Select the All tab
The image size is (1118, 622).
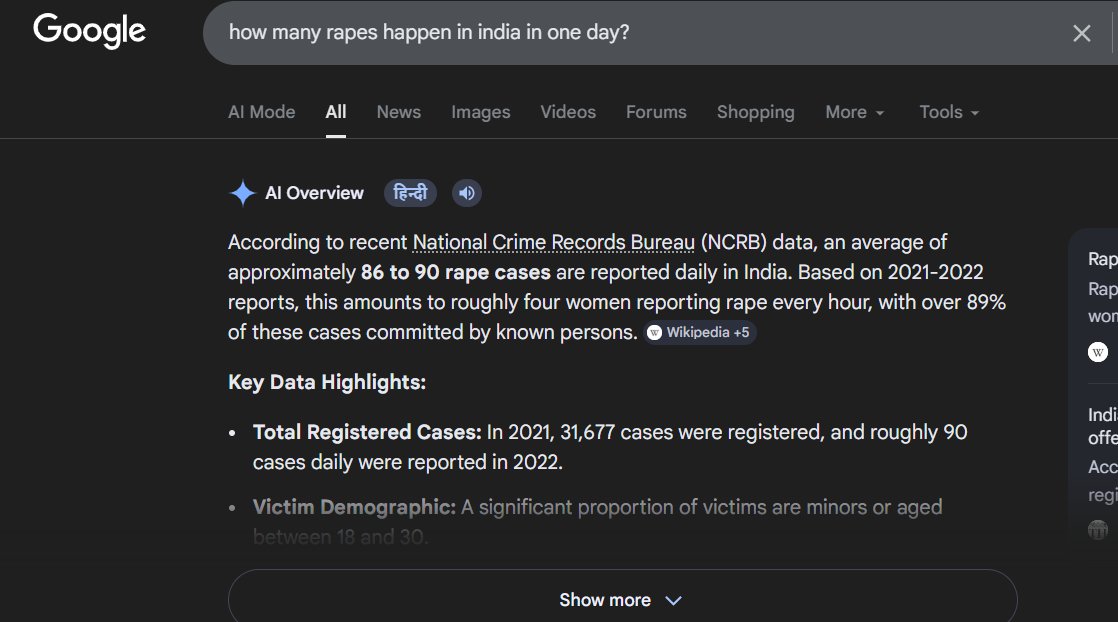(x=336, y=112)
